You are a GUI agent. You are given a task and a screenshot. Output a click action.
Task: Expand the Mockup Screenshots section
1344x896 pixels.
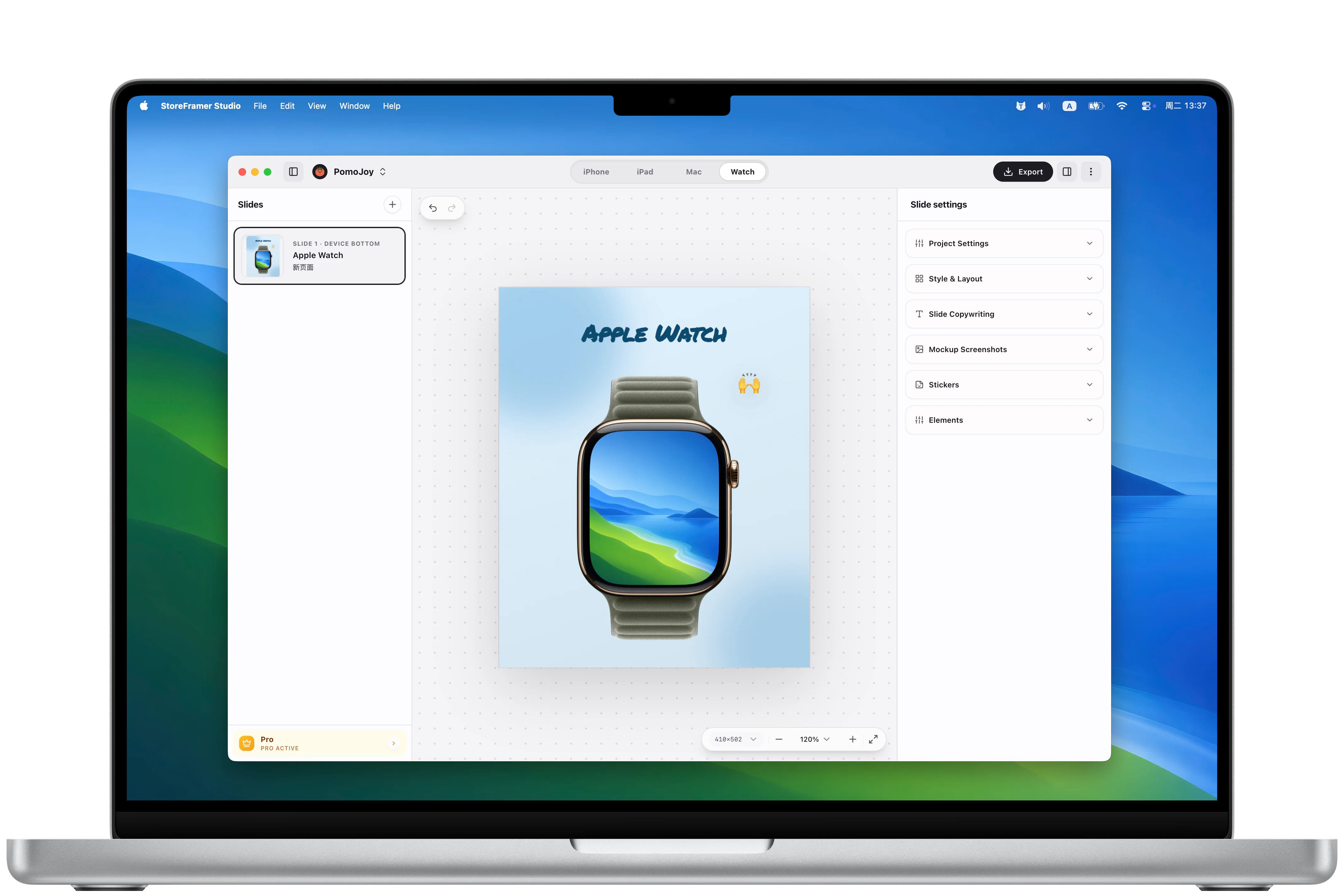click(x=1004, y=350)
